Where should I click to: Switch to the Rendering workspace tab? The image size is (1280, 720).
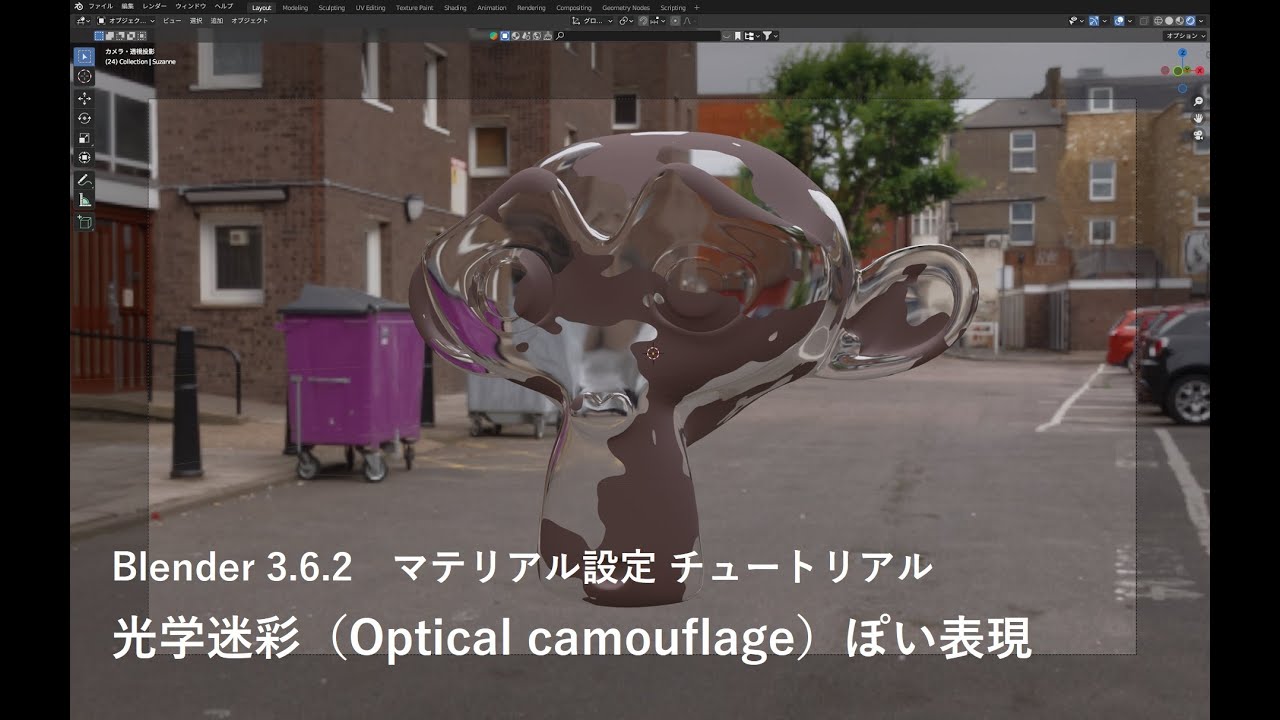pos(532,8)
